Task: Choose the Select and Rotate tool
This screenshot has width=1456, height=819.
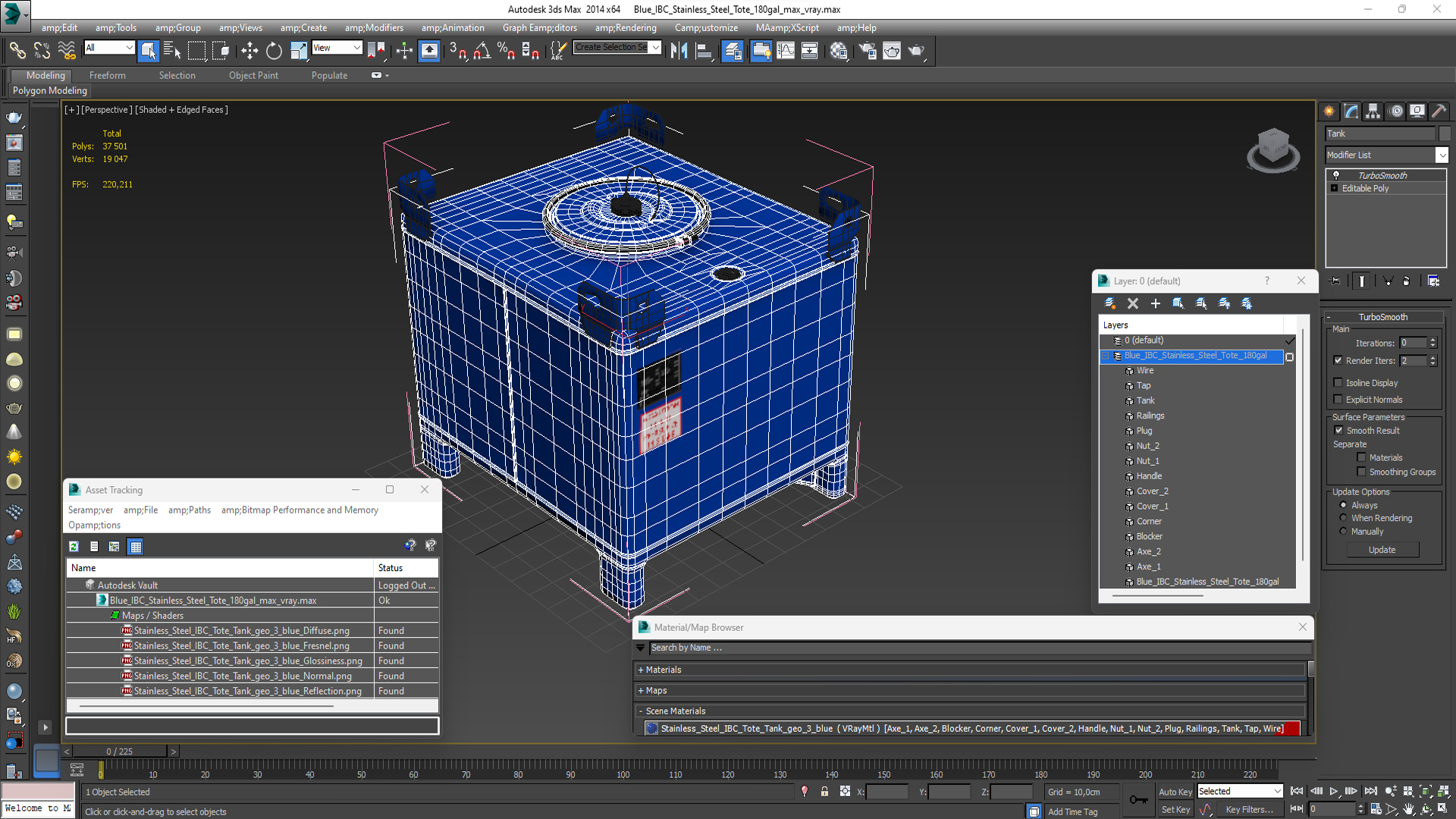Action: 274,51
